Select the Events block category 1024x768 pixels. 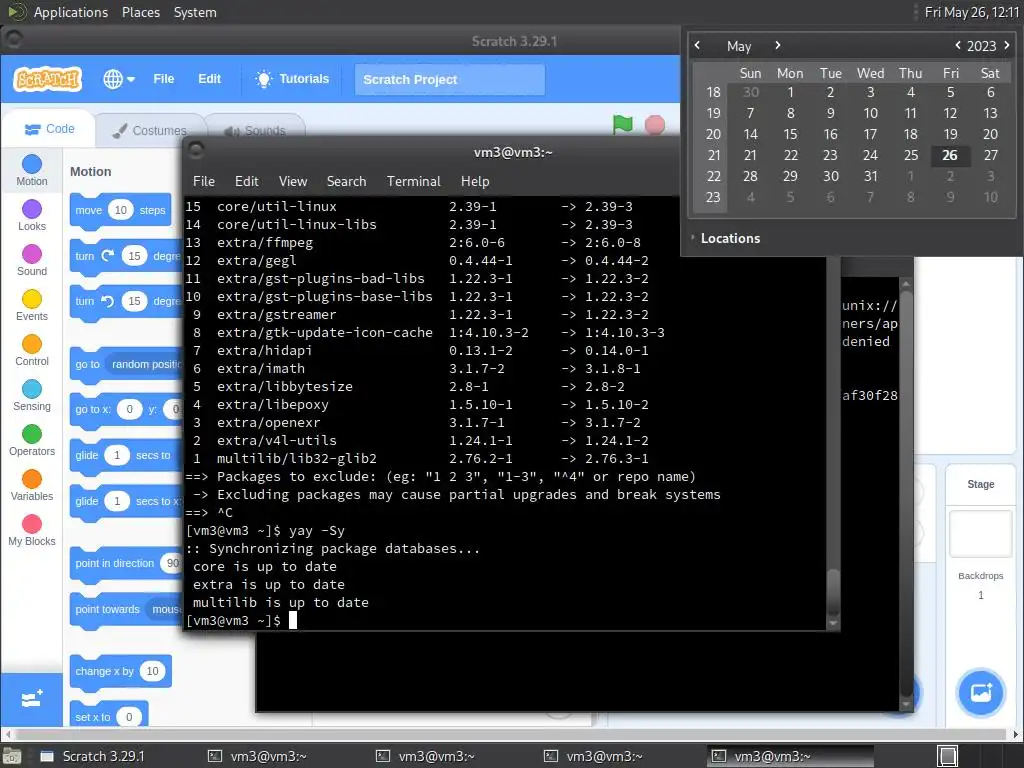coord(31,306)
